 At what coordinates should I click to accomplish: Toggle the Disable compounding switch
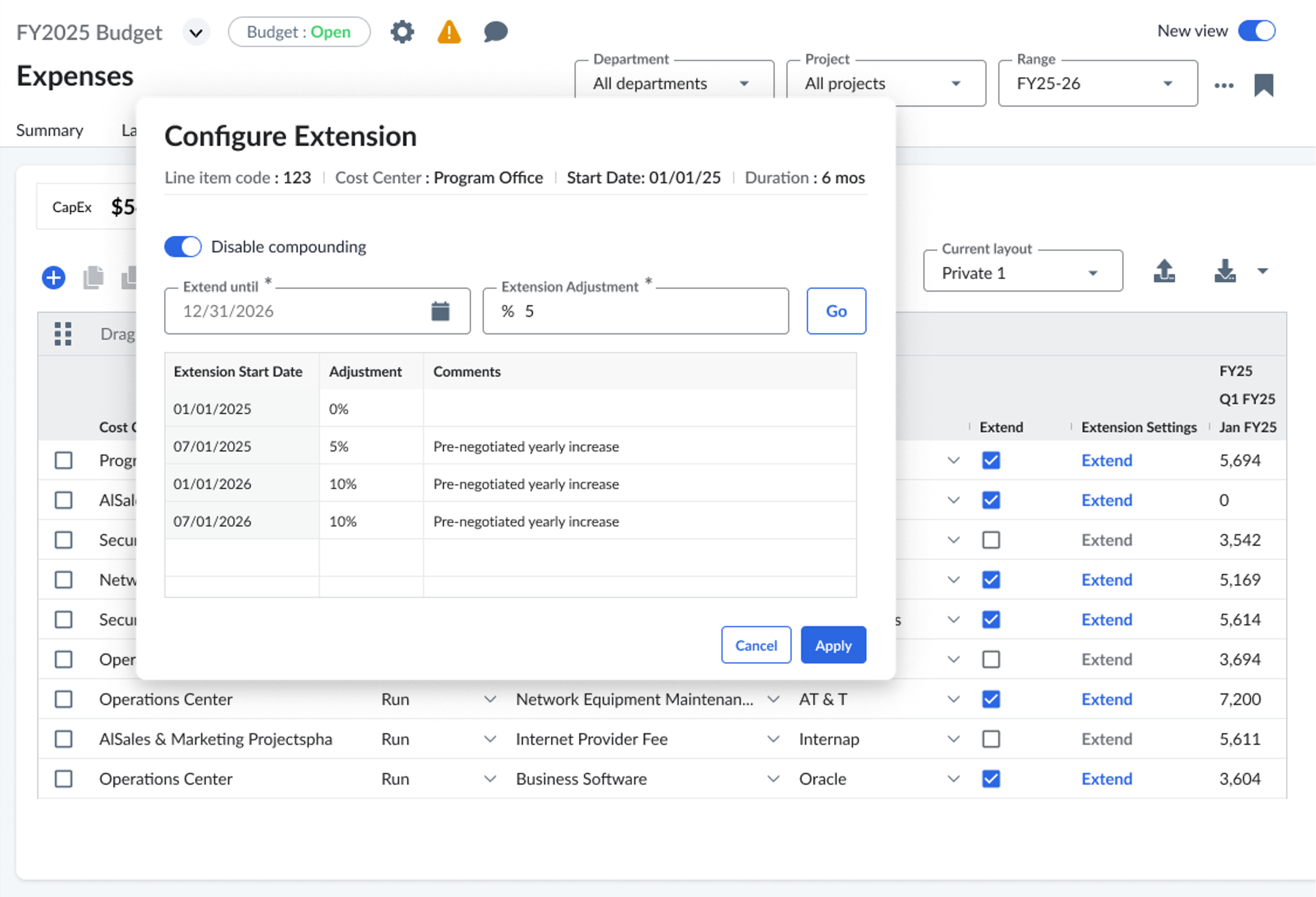pos(182,247)
